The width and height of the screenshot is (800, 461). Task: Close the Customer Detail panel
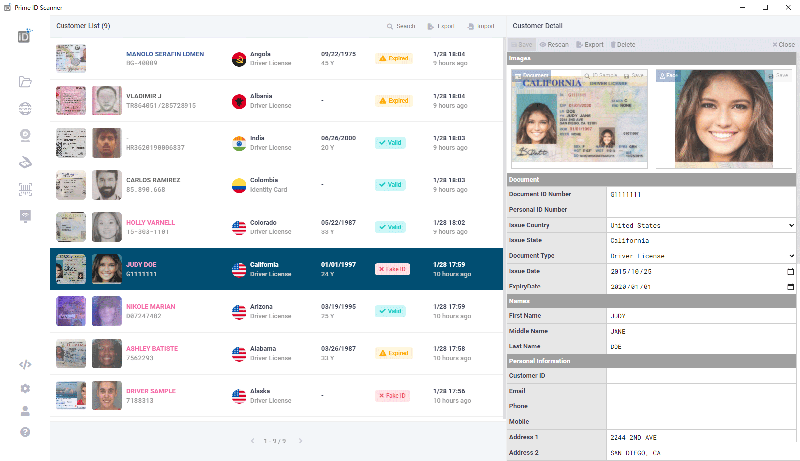point(784,44)
